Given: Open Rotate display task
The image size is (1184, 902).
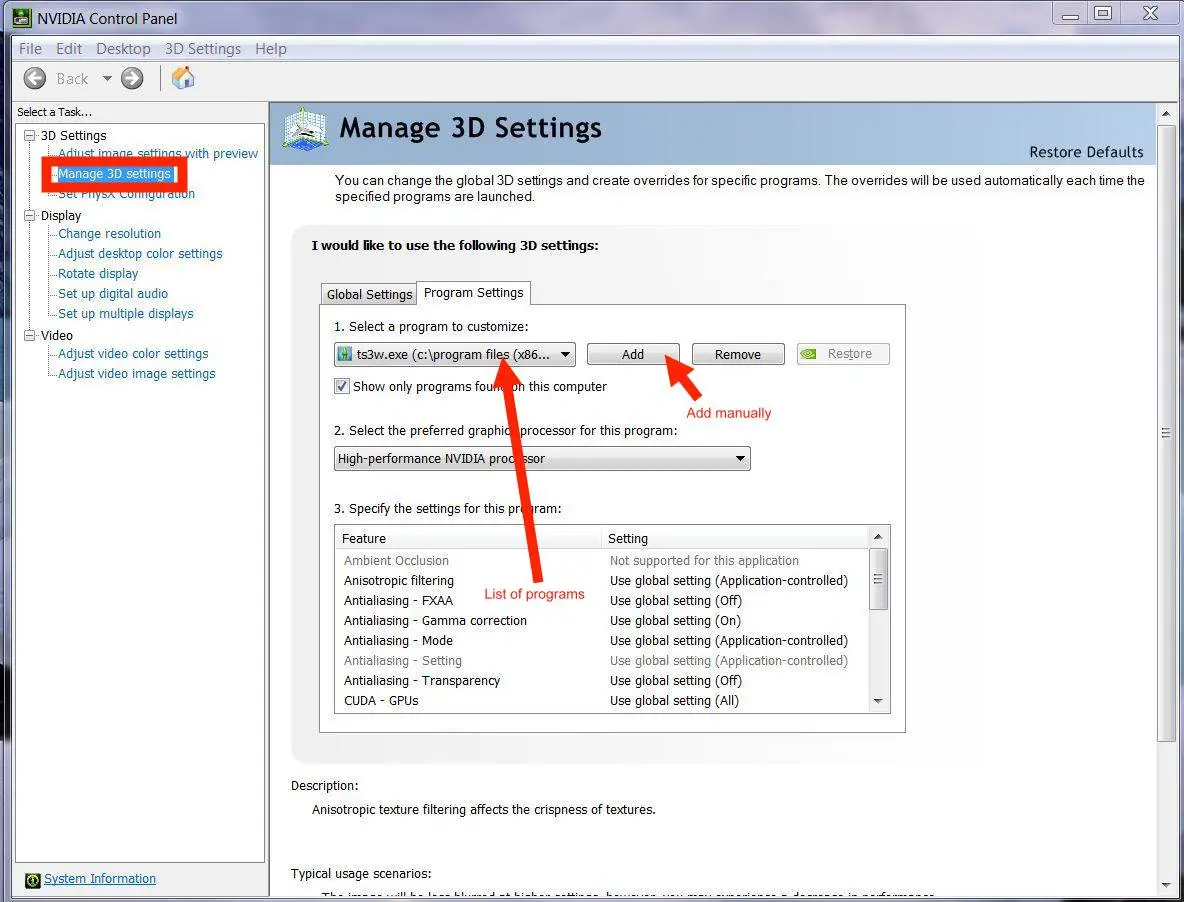Looking at the screenshot, I should point(98,273).
